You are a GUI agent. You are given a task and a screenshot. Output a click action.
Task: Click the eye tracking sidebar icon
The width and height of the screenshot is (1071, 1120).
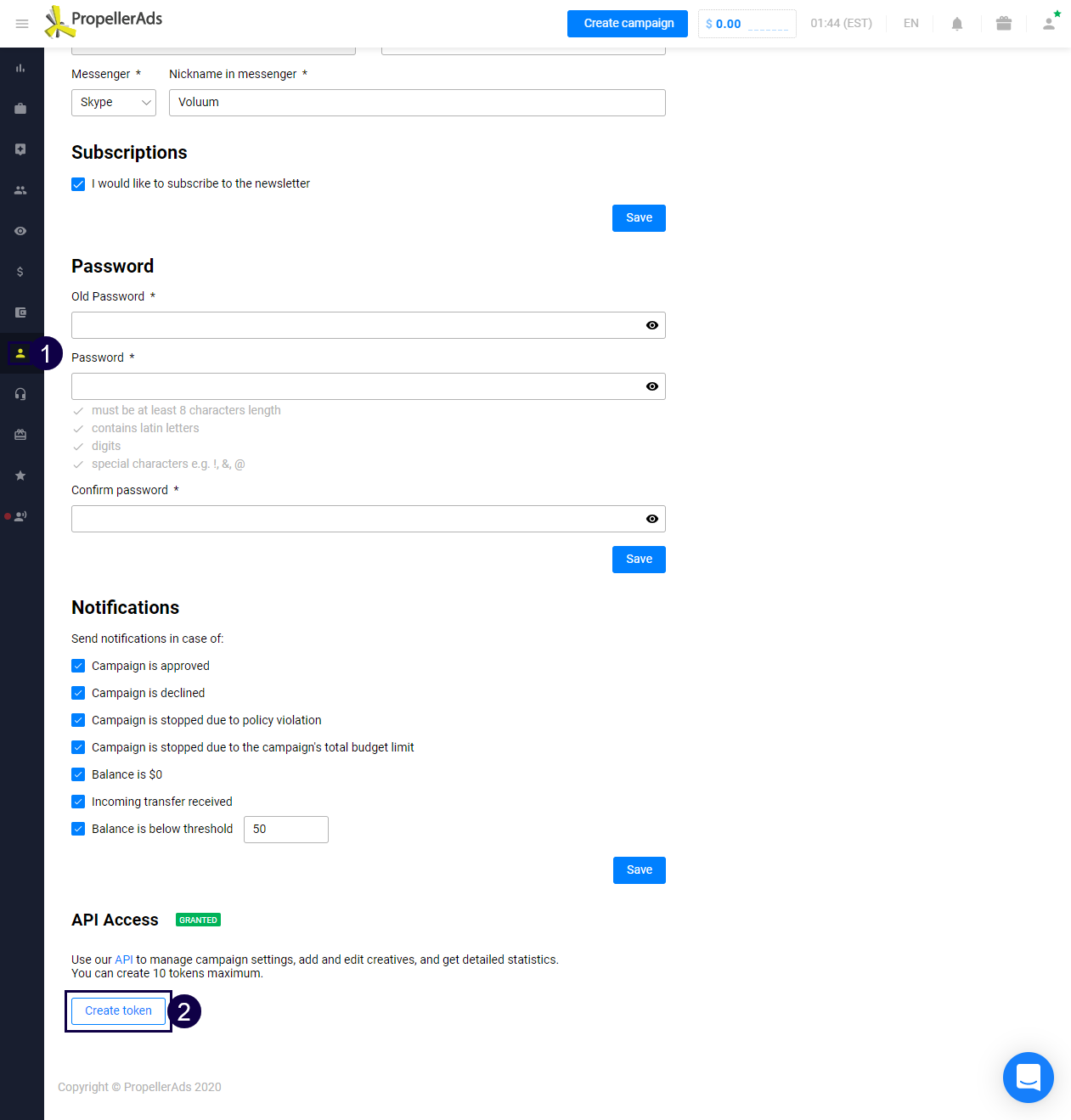point(20,231)
